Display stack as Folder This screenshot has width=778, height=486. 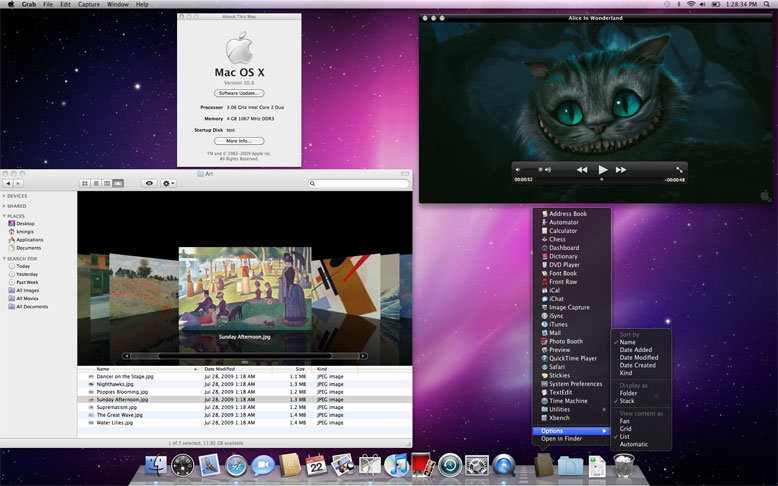[x=628, y=393]
